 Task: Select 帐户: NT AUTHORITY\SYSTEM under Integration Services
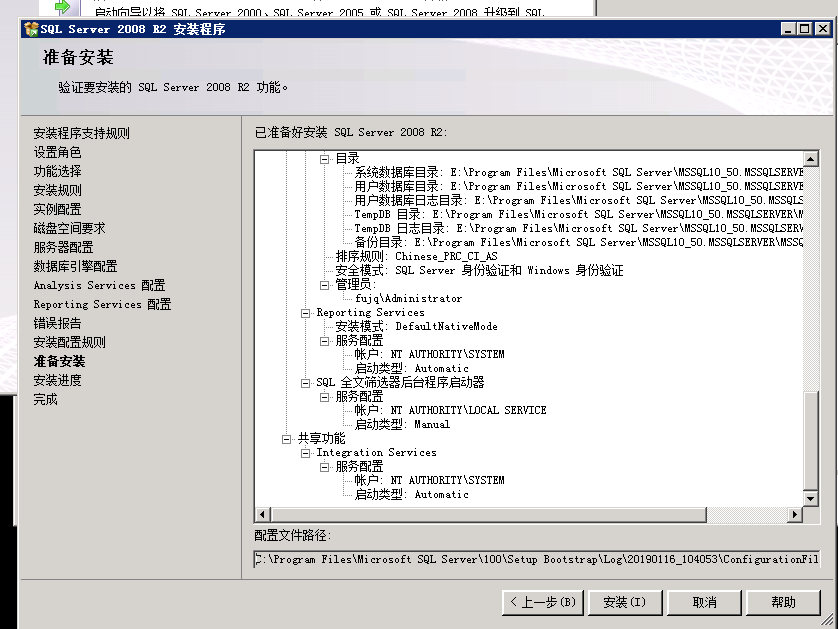point(430,480)
